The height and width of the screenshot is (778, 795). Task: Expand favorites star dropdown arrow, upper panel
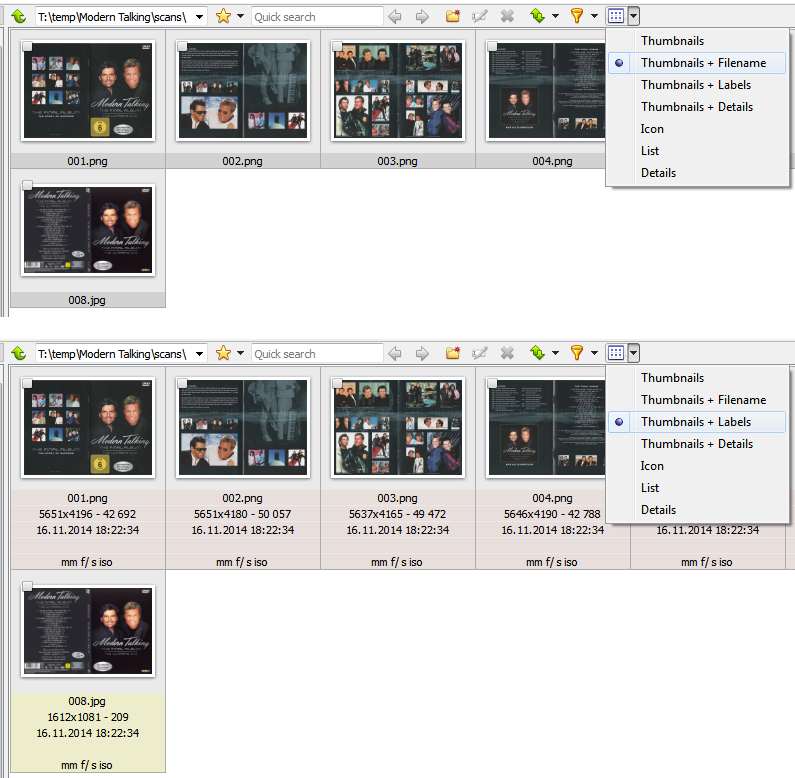coord(241,16)
